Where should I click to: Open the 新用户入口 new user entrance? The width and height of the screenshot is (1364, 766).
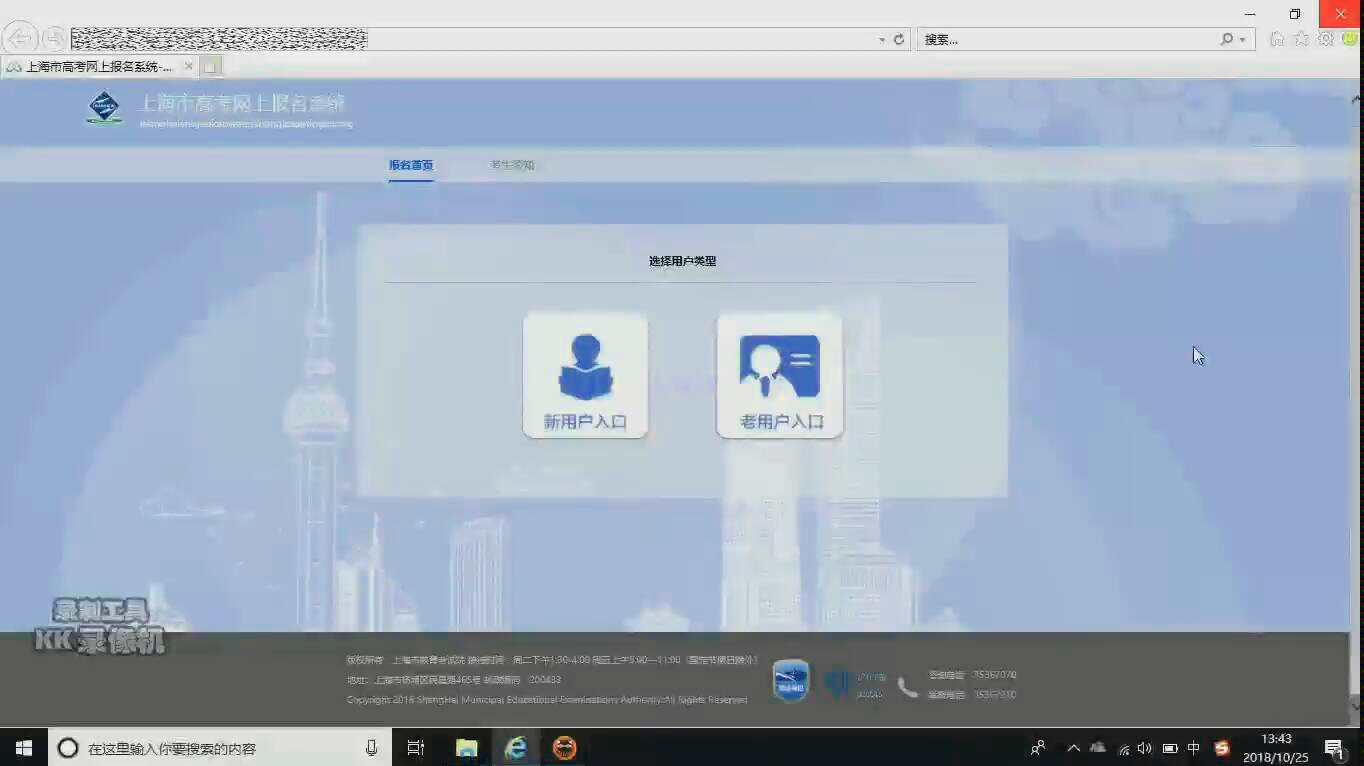pos(585,375)
